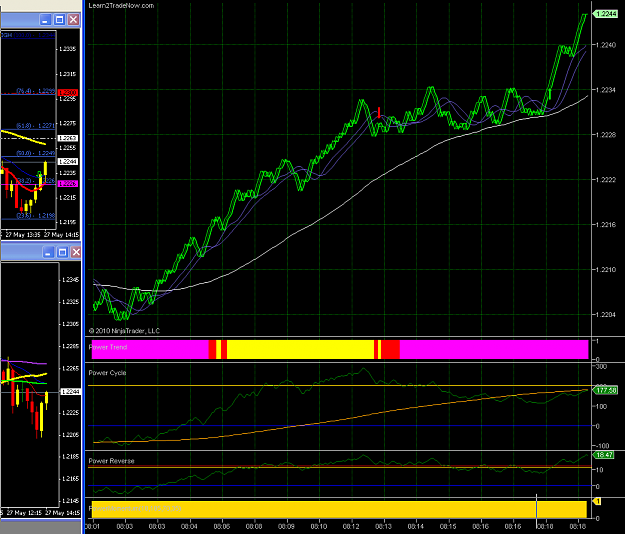Click the wide red segment of Power Trend bar
The height and width of the screenshot is (534, 625).
coord(391,349)
